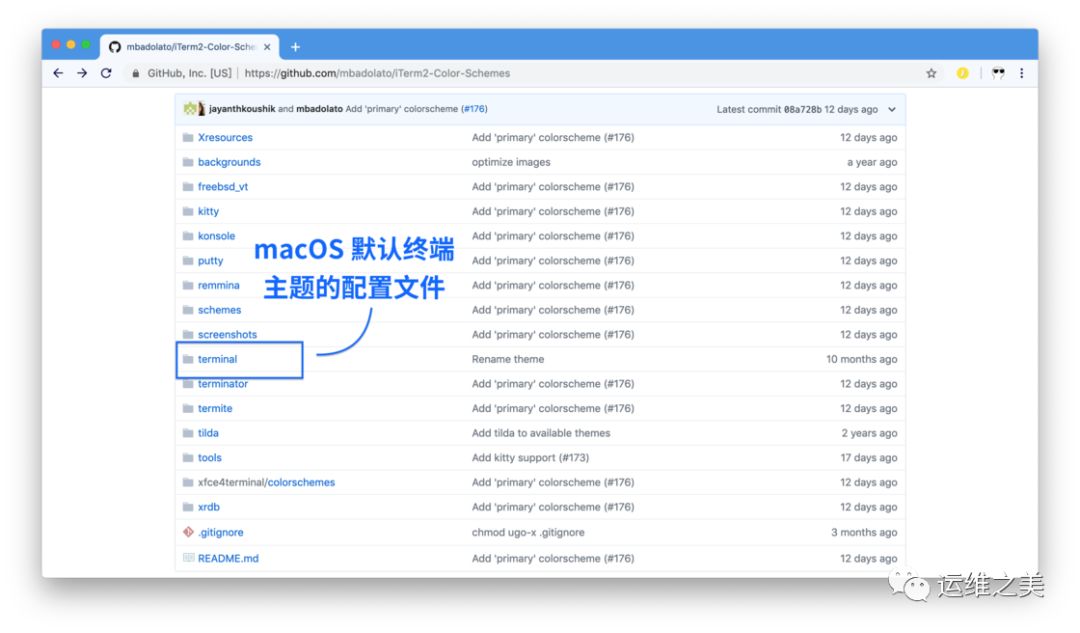The image size is (1080, 633).
Task: Click folder icon beside putty
Action: [188, 260]
